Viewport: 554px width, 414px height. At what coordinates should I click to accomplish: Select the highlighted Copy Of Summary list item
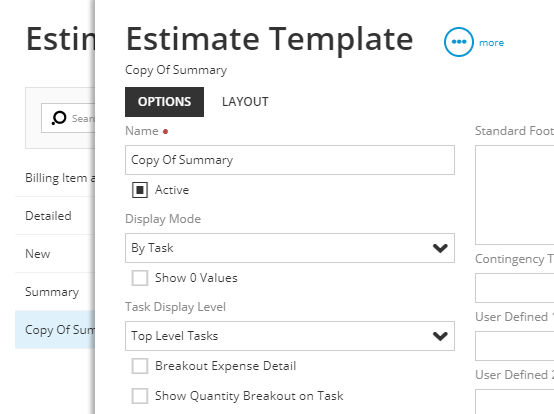tap(55, 330)
